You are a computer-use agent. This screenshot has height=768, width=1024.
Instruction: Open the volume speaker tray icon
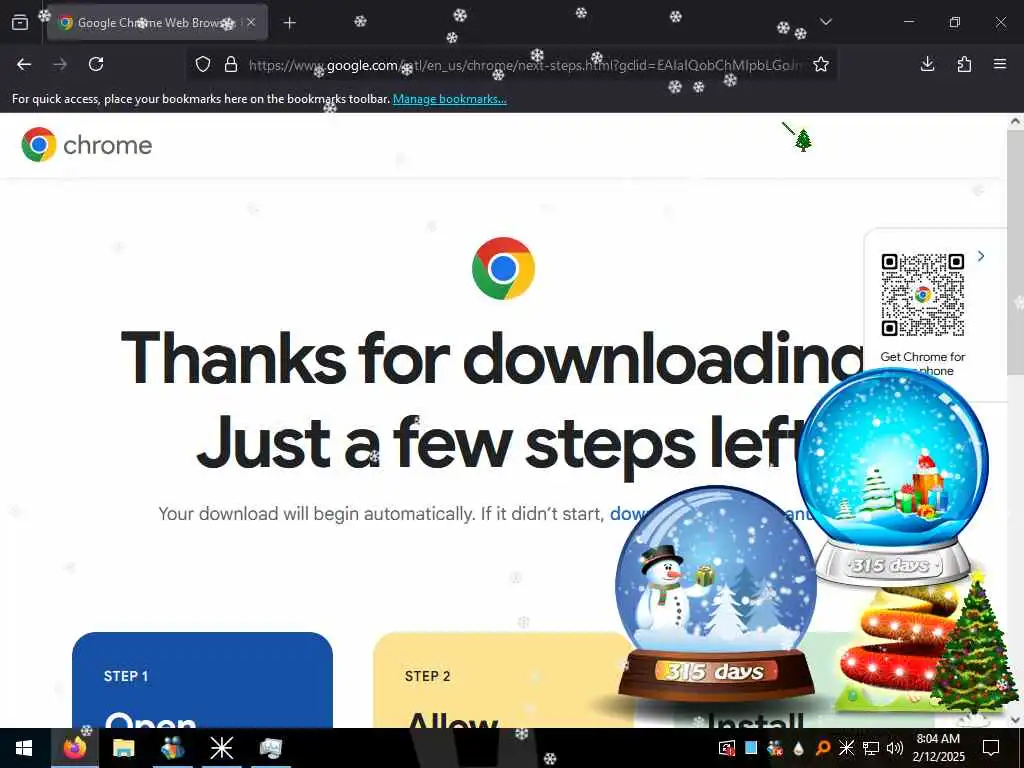point(895,748)
